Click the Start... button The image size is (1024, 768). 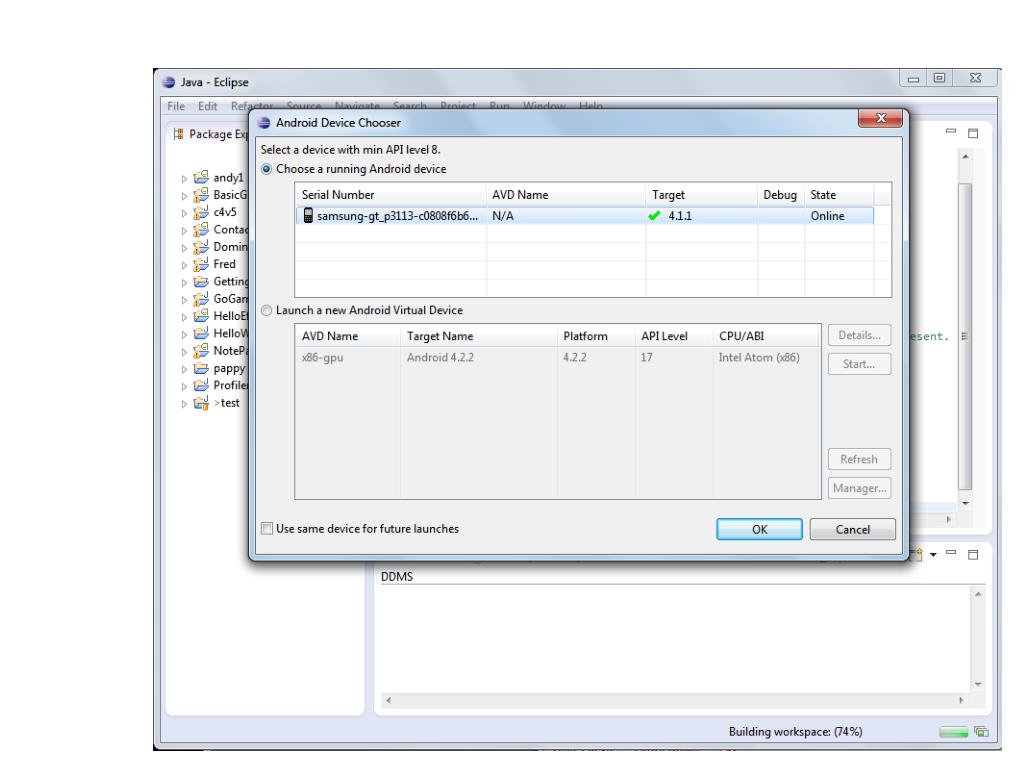point(859,364)
